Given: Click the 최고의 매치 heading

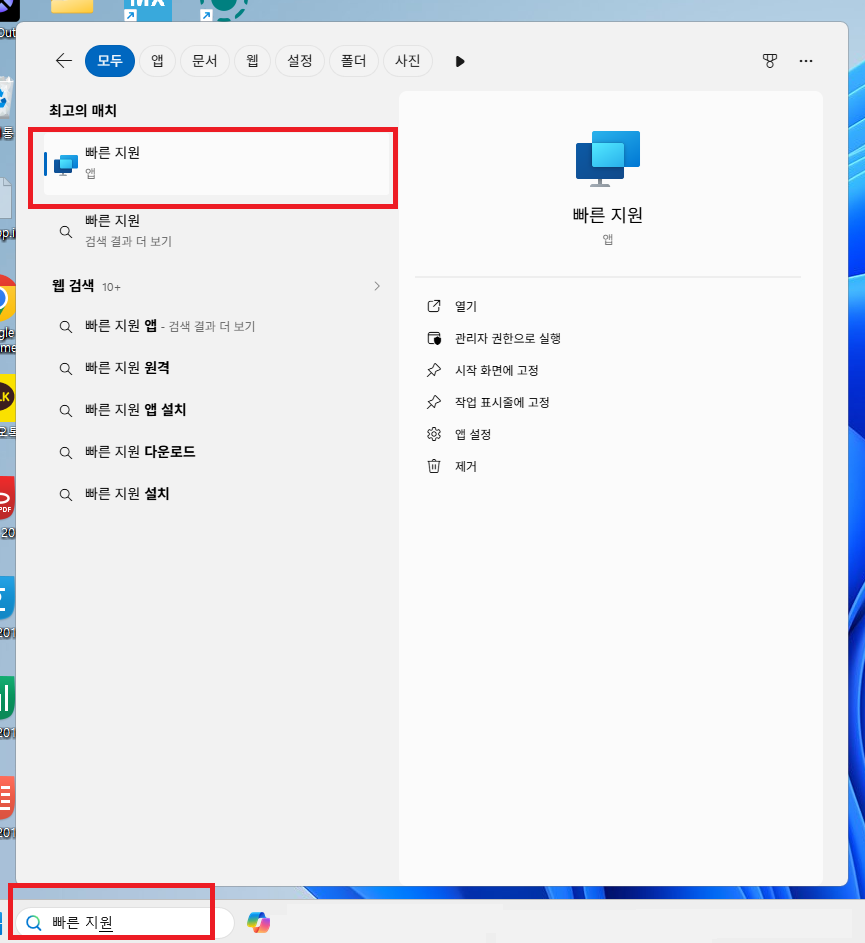Looking at the screenshot, I should pyautogui.click(x=83, y=110).
